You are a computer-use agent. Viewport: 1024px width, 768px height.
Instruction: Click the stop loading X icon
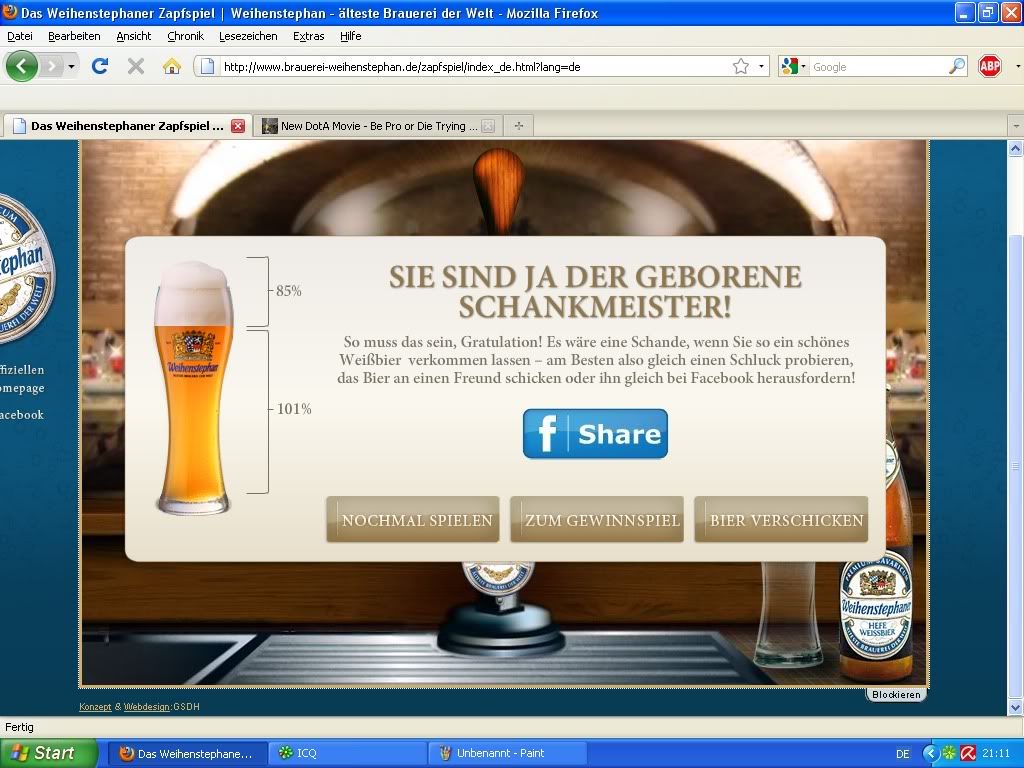[136, 66]
